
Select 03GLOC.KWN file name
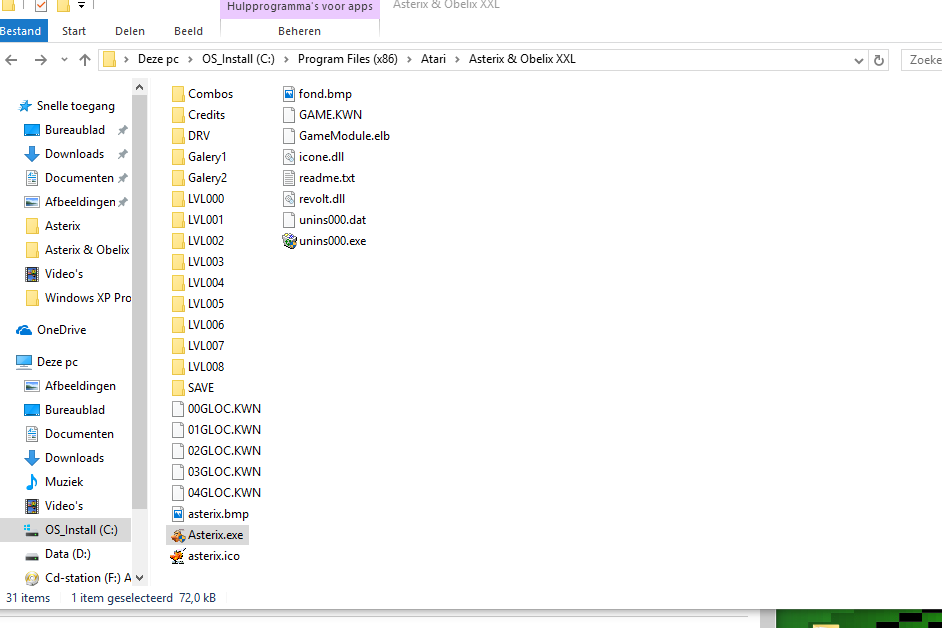point(224,472)
